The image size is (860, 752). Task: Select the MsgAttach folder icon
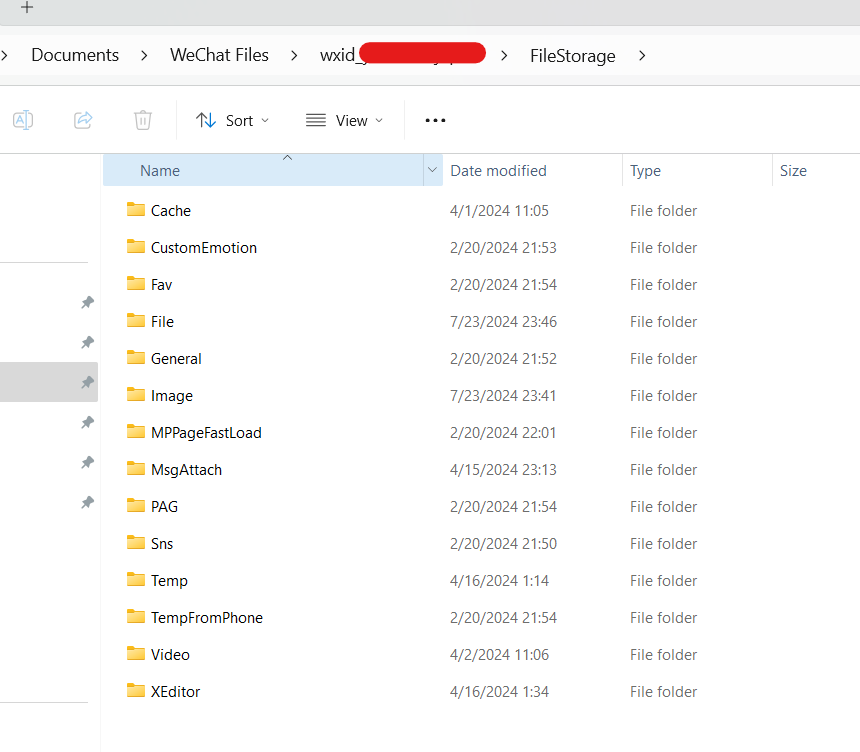pyautogui.click(x=135, y=468)
